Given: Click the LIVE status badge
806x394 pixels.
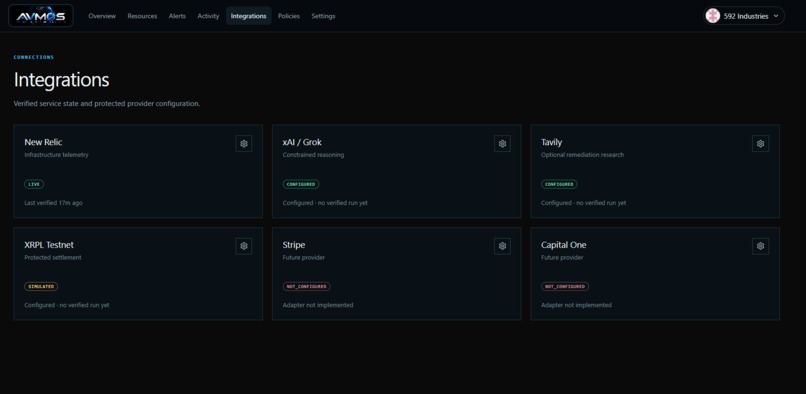Looking at the screenshot, I should pyautogui.click(x=34, y=184).
